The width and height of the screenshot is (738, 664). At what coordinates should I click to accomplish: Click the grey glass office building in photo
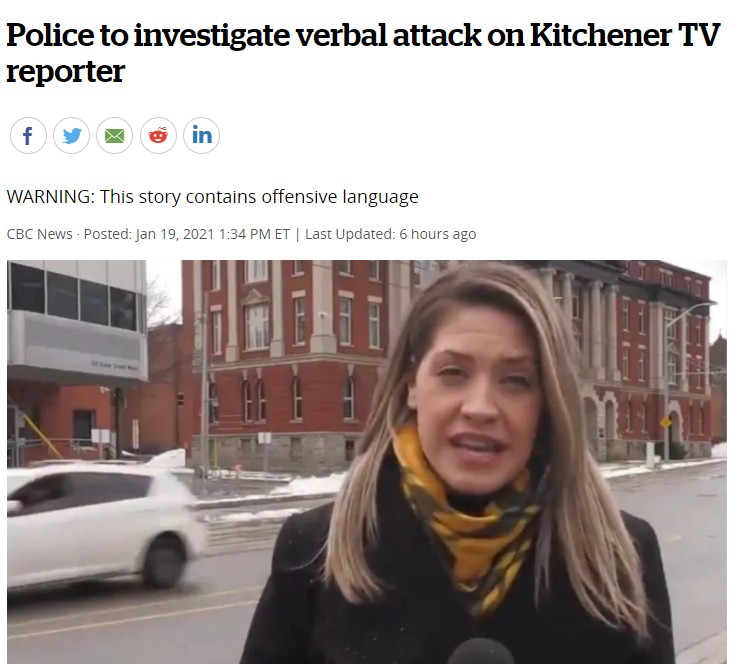tap(78, 320)
